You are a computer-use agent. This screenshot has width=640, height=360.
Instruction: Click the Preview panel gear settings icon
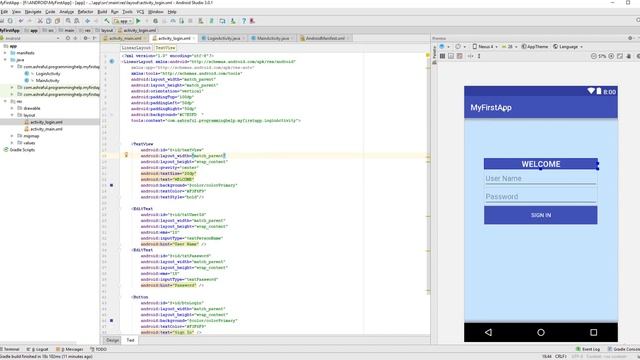pos(630,38)
